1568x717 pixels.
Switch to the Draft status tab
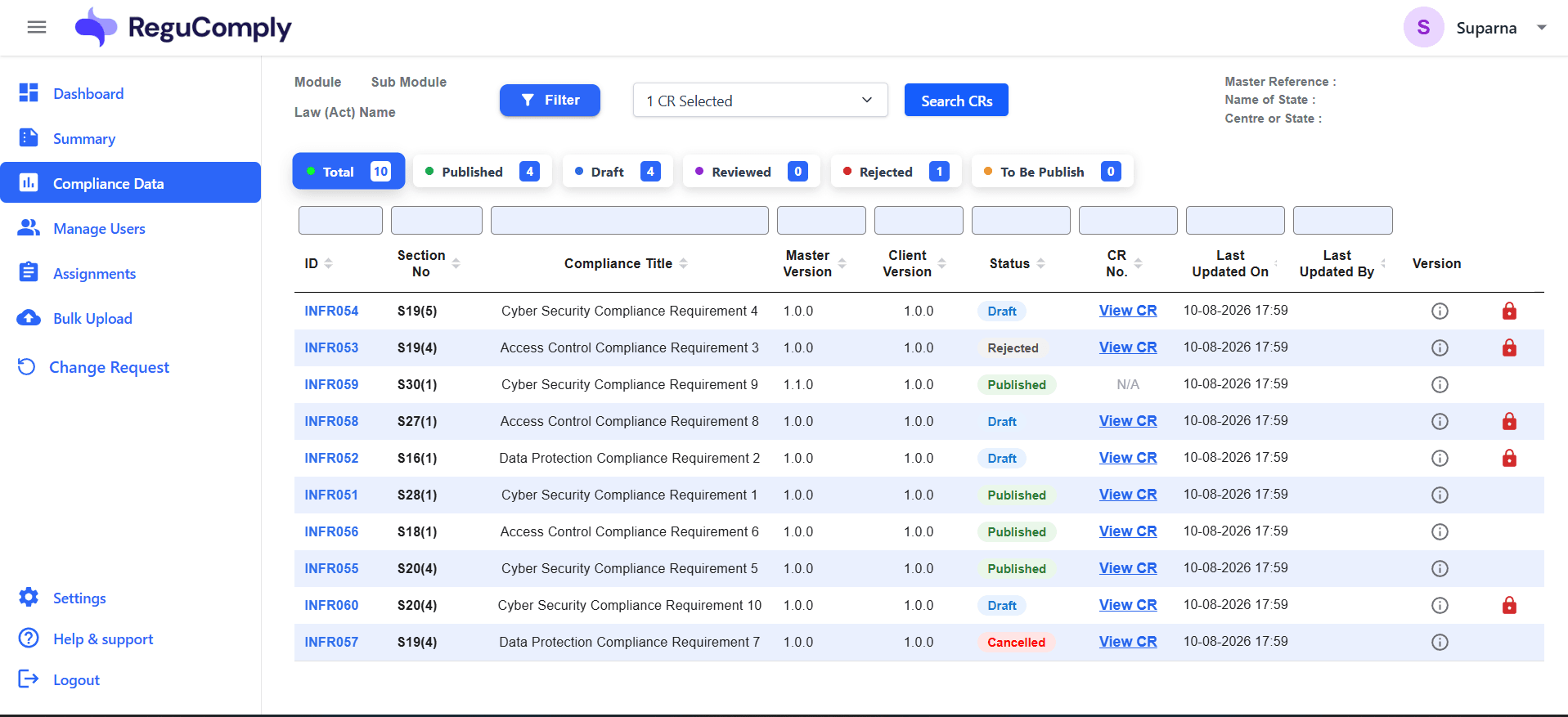click(x=618, y=172)
